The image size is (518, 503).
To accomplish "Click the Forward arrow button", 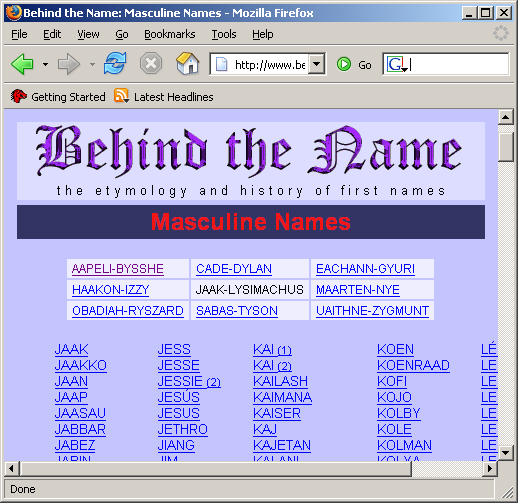I will click(x=69, y=64).
